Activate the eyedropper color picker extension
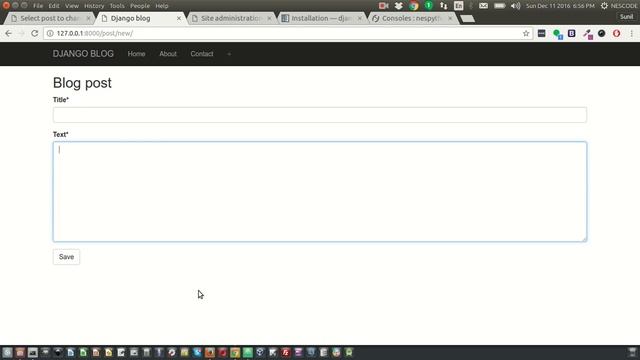Screen dimensions: 640x360 (x=588, y=34)
